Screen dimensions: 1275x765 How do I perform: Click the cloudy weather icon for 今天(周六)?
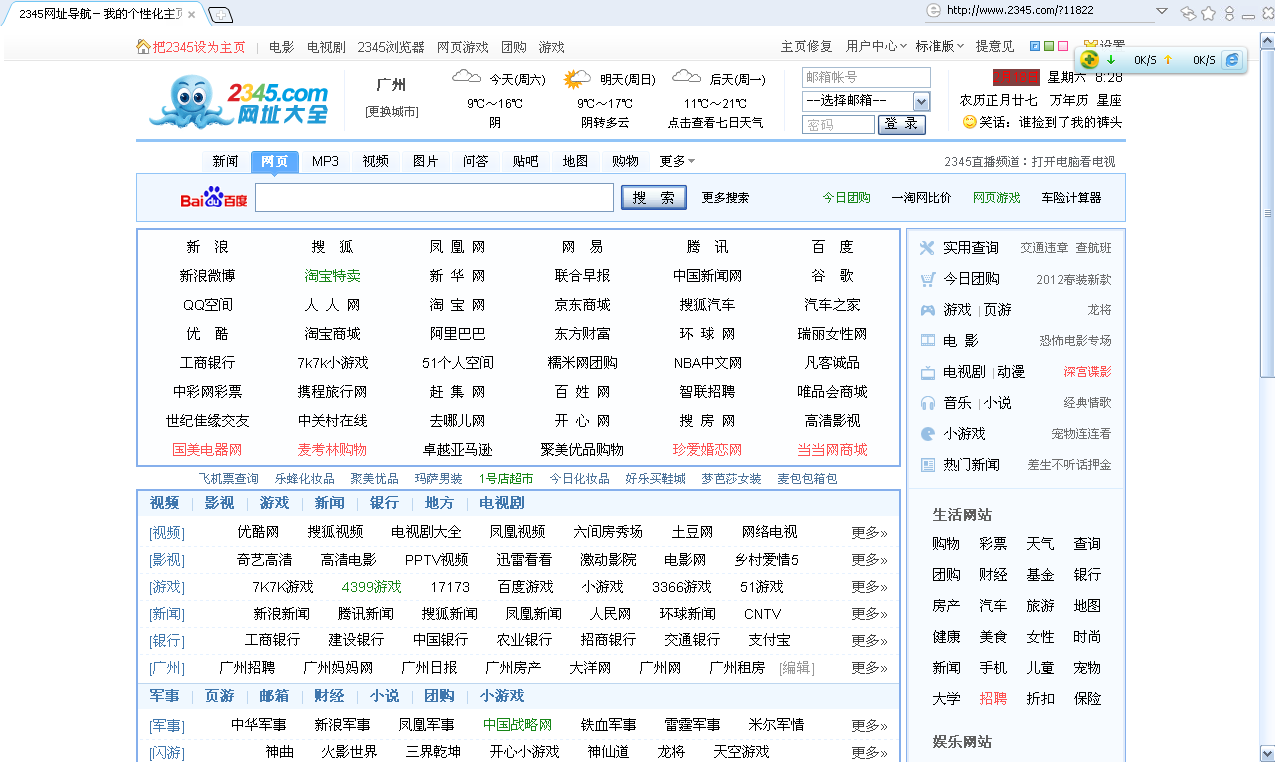(x=466, y=77)
